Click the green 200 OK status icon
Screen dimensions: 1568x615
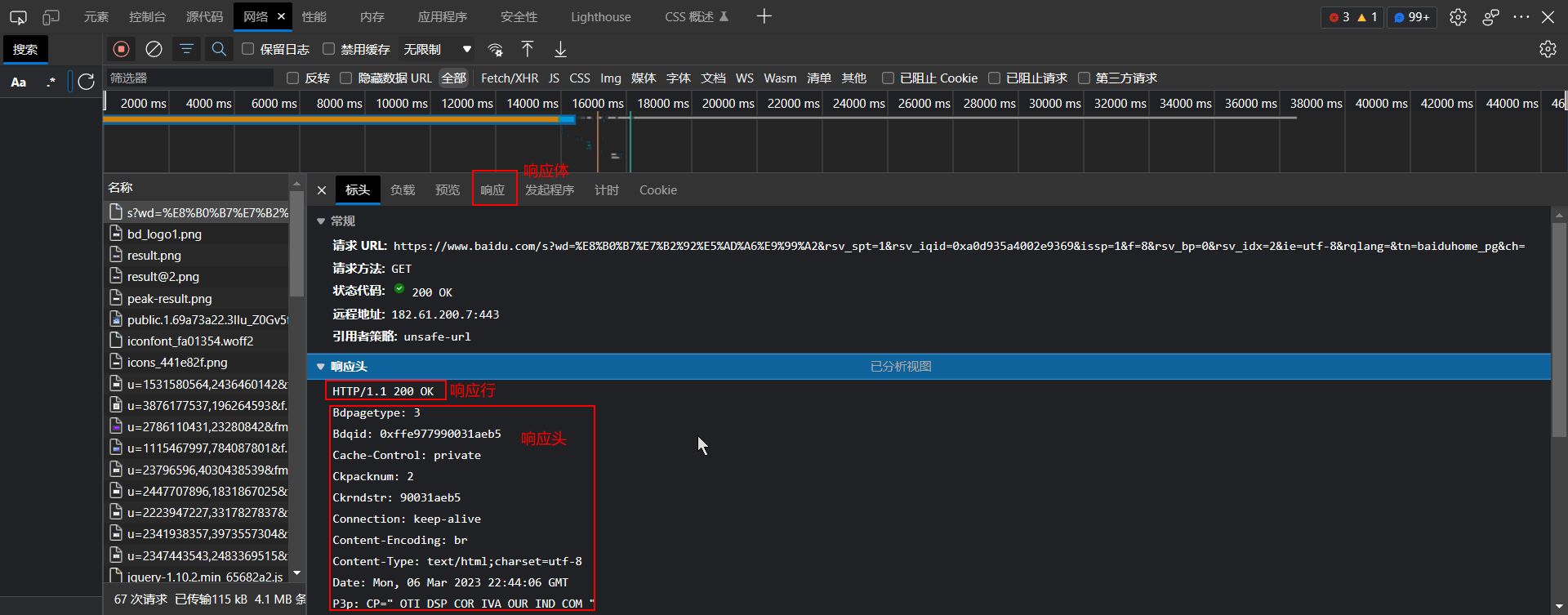point(399,289)
